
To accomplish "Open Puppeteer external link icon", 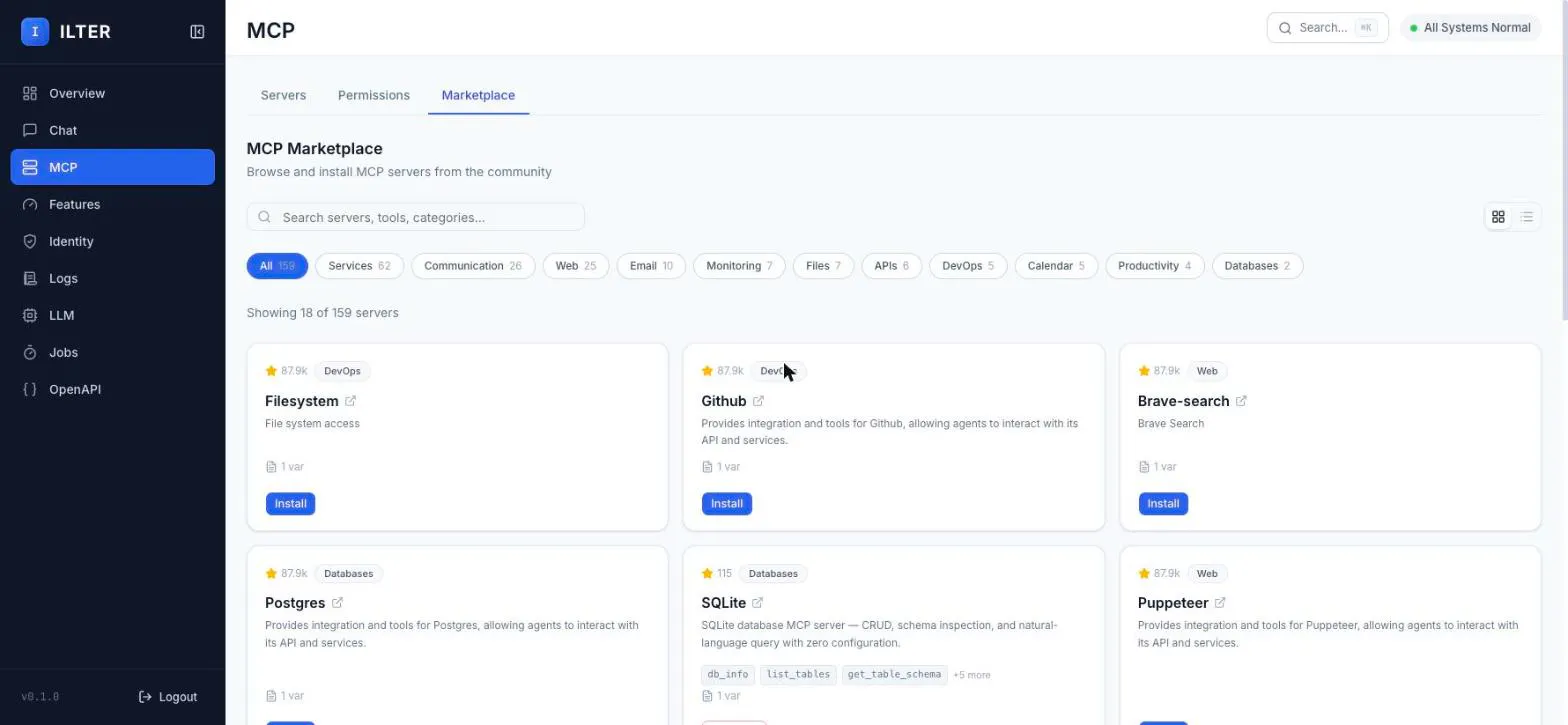I will (x=1220, y=603).
